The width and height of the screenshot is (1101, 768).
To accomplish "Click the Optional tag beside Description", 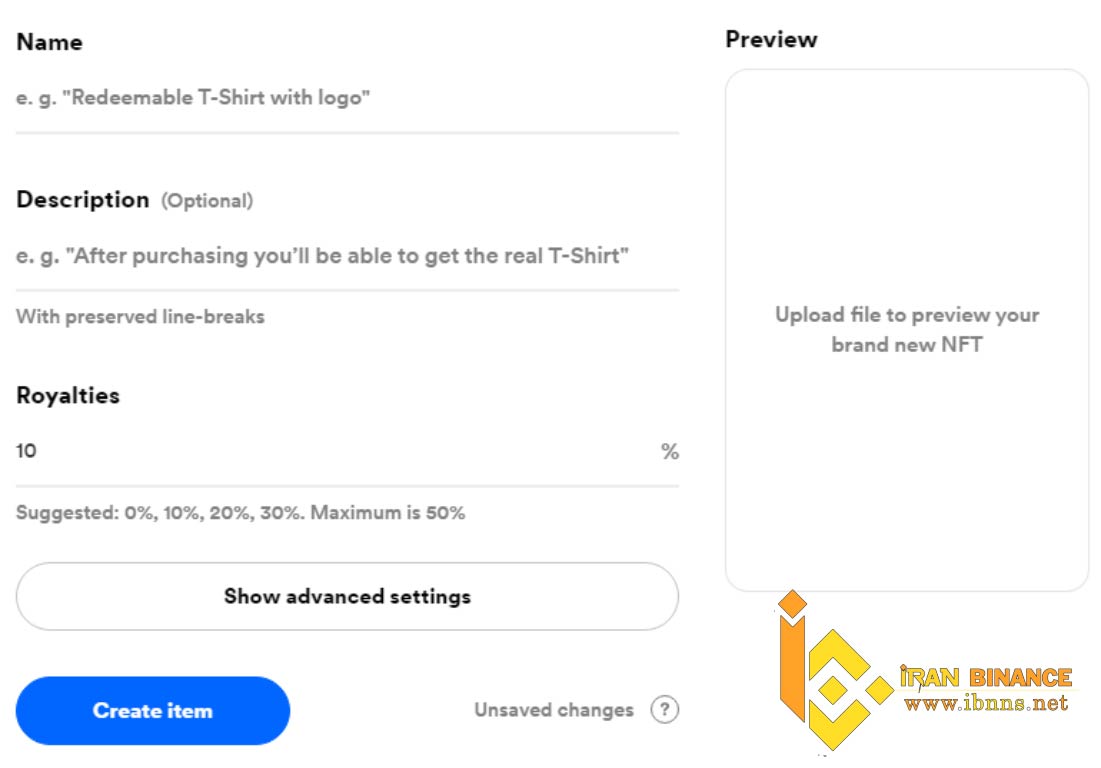I will (x=207, y=201).
